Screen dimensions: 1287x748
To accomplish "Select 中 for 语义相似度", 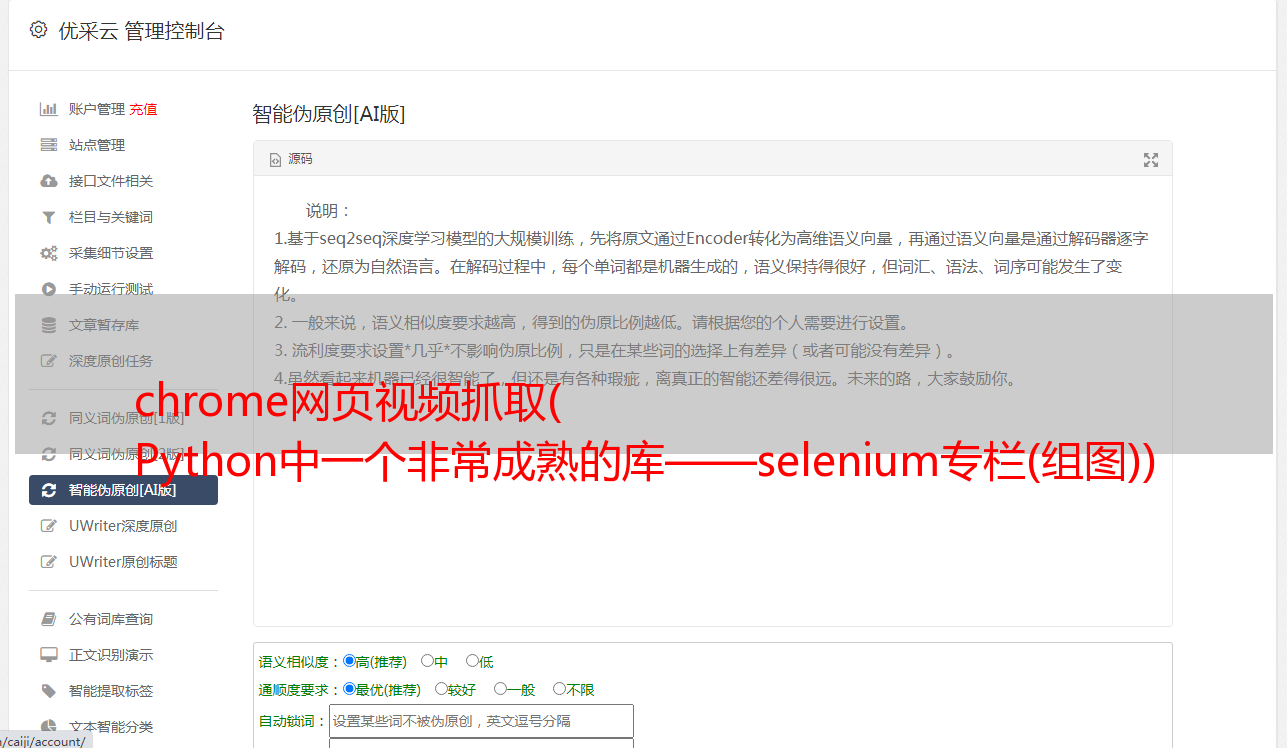I will (428, 661).
